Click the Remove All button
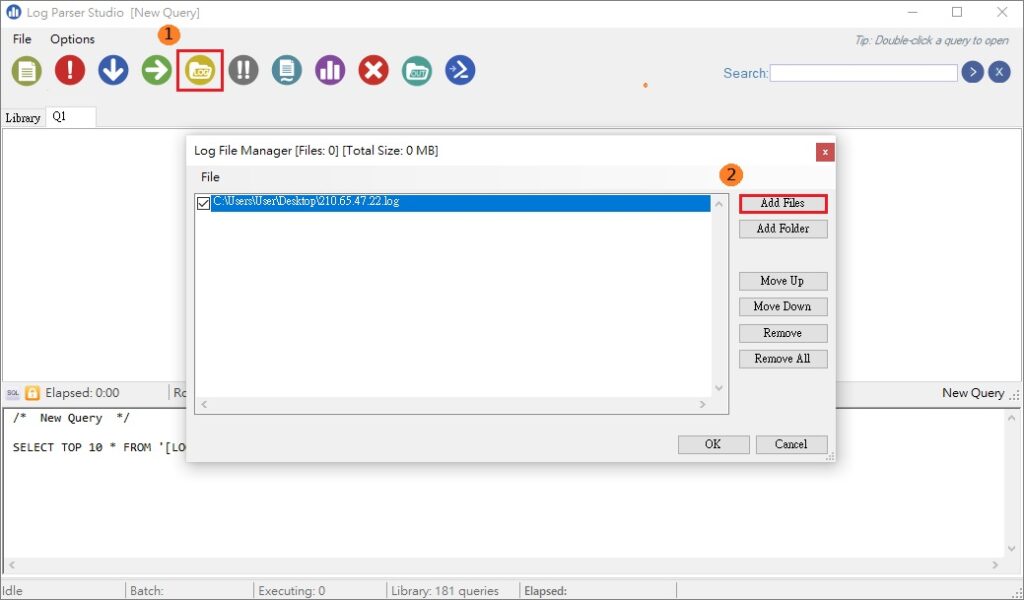 pyautogui.click(x=783, y=359)
